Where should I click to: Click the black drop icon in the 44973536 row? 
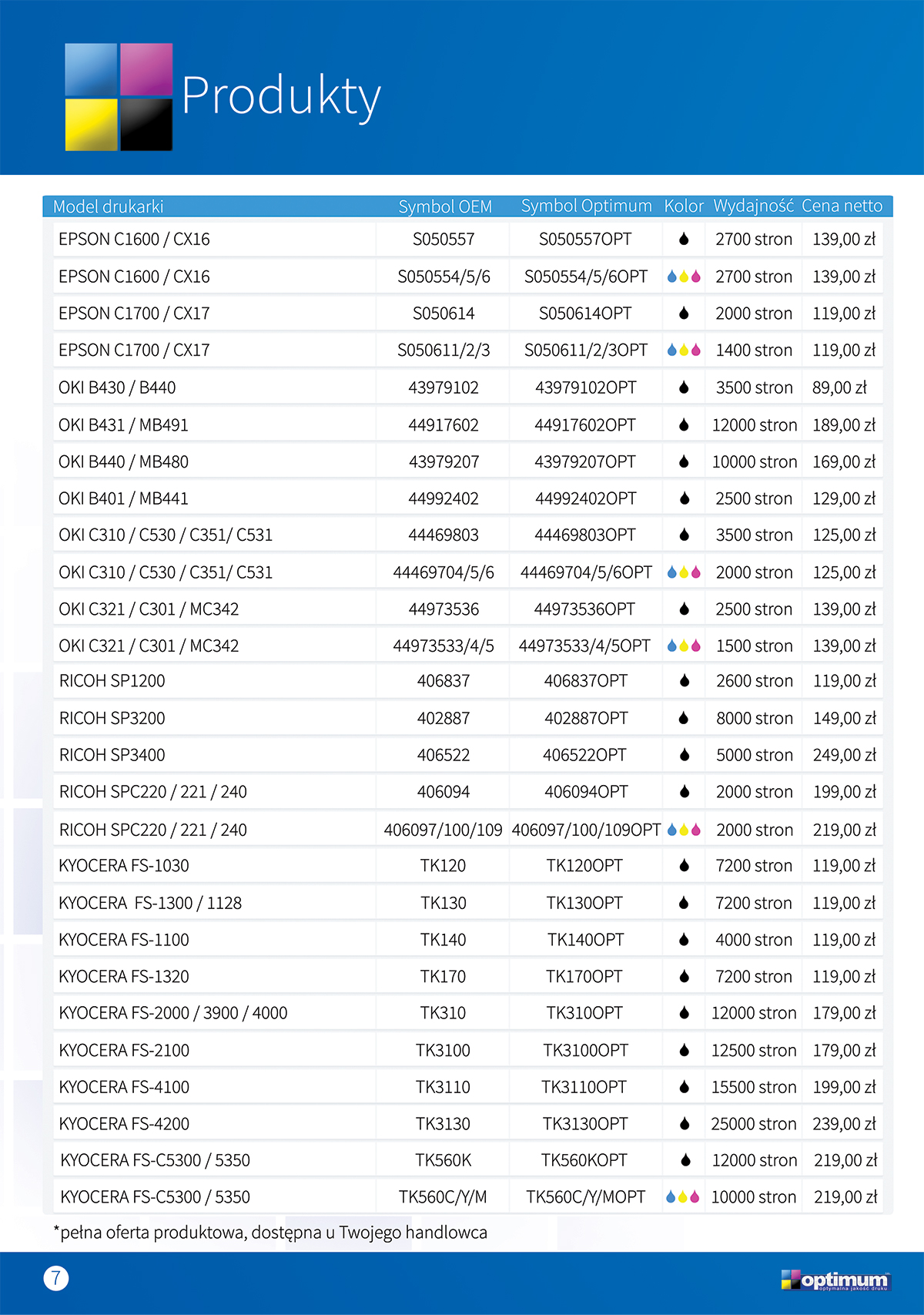tap(684, 609)
